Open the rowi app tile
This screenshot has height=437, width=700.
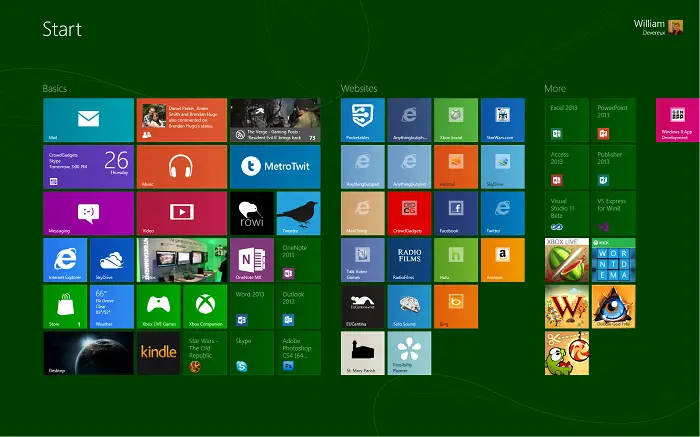click(252, 213)
